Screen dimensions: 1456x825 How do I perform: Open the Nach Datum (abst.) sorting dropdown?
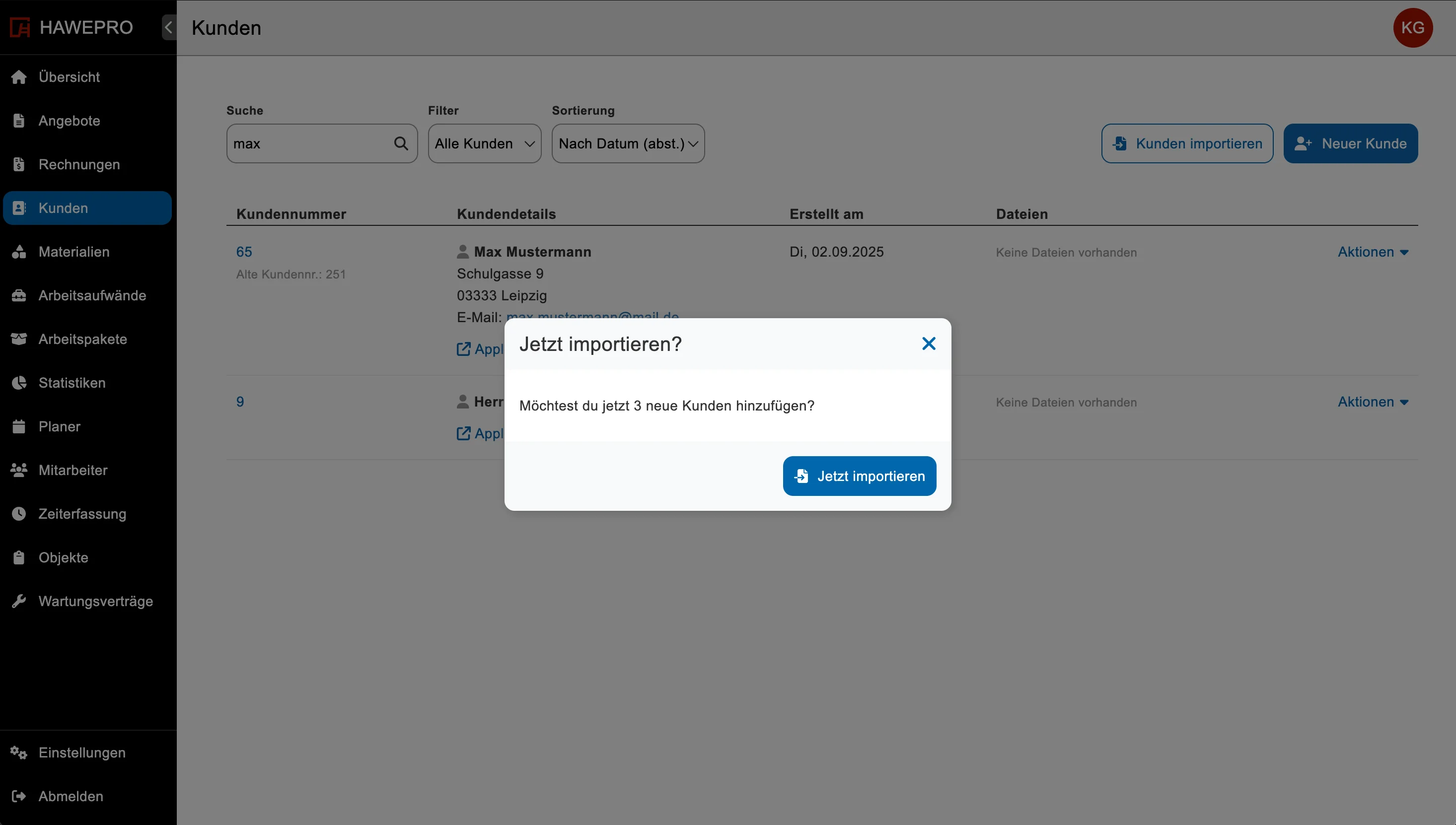[628, 143]
